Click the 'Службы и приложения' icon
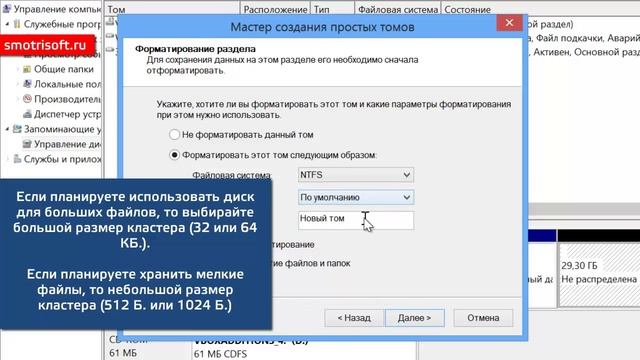640x360 pixels. [17, 159]
